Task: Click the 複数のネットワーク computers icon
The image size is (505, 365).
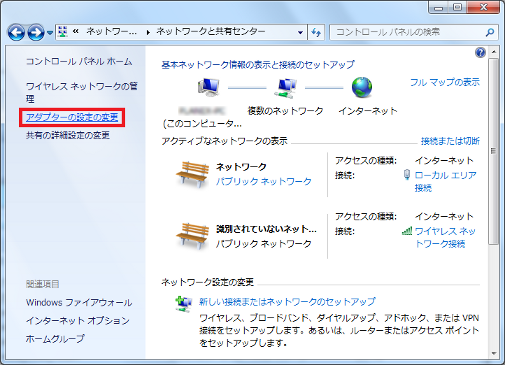Action: pos(286,88)
